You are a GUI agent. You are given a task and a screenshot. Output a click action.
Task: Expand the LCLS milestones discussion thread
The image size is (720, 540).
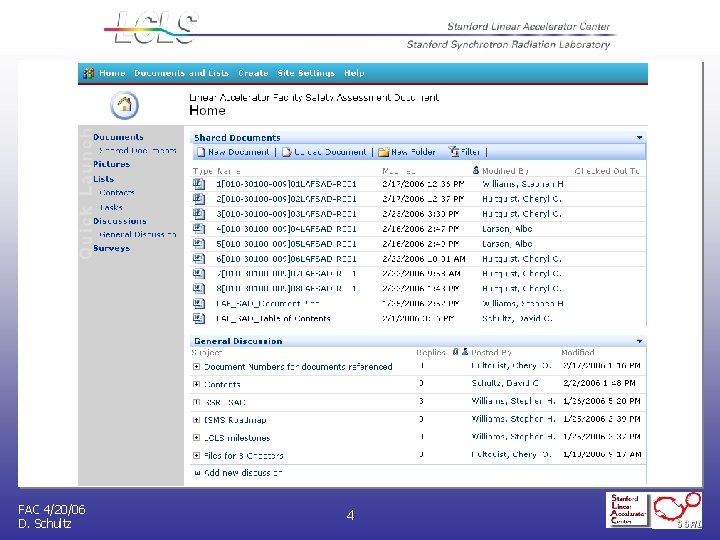pyautogui.click(x=197, y=438)
